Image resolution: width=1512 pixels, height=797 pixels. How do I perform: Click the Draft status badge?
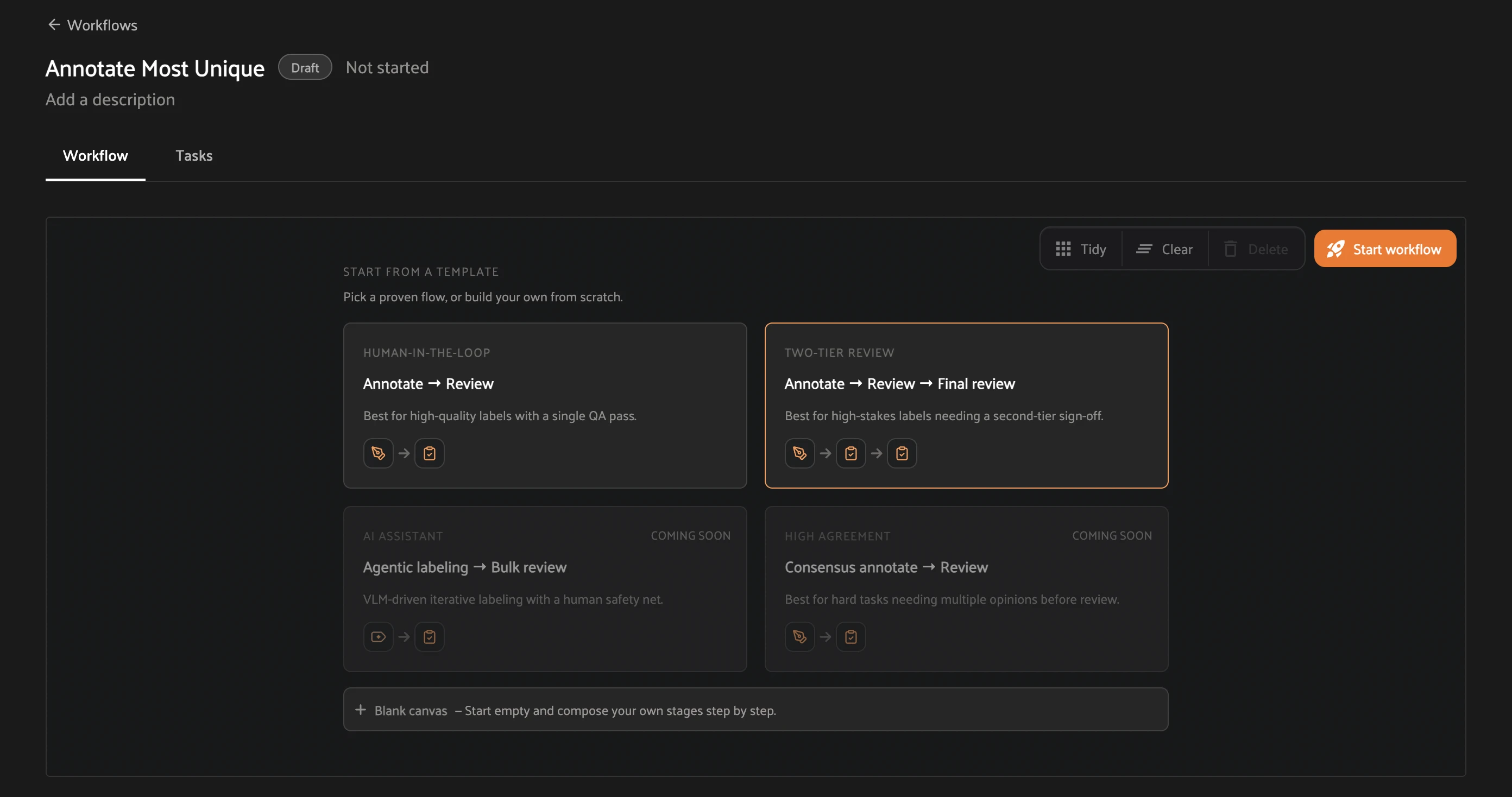tap(305, 67)
